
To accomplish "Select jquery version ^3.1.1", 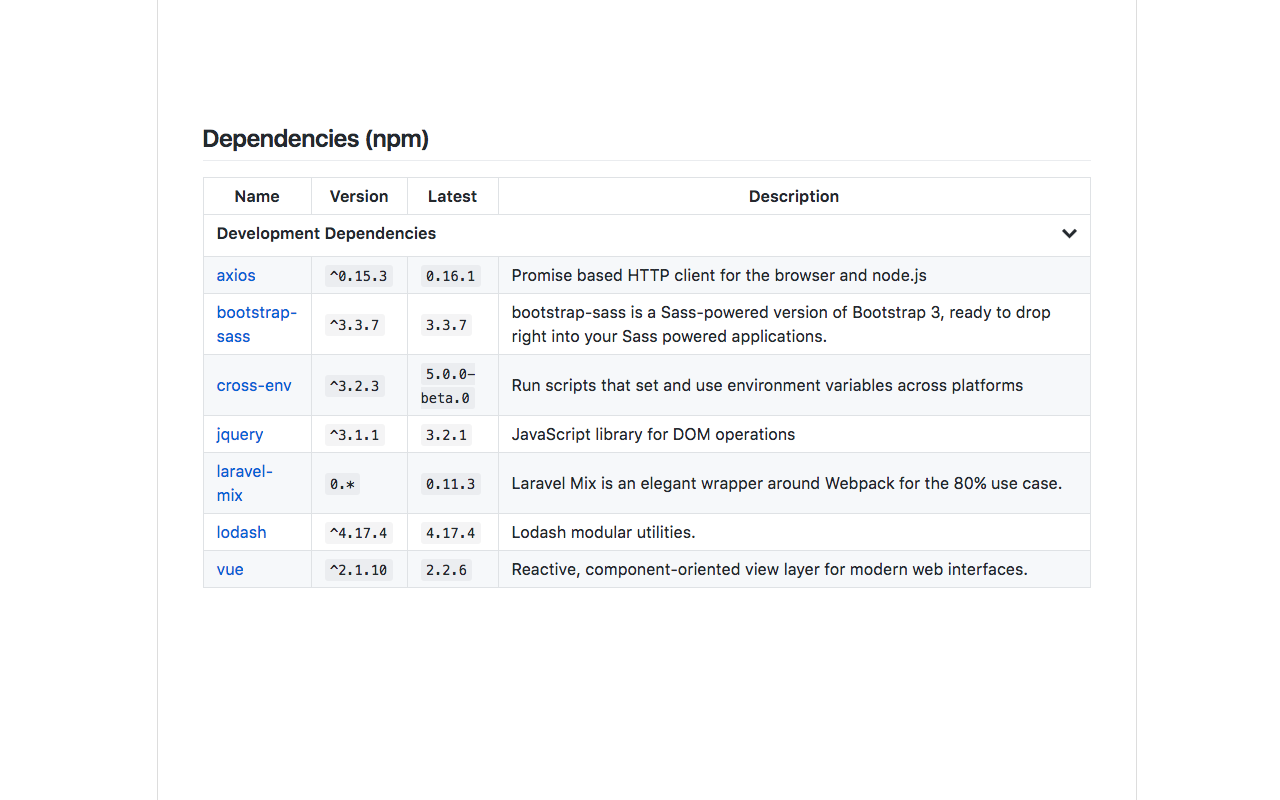I will point(355,435).
